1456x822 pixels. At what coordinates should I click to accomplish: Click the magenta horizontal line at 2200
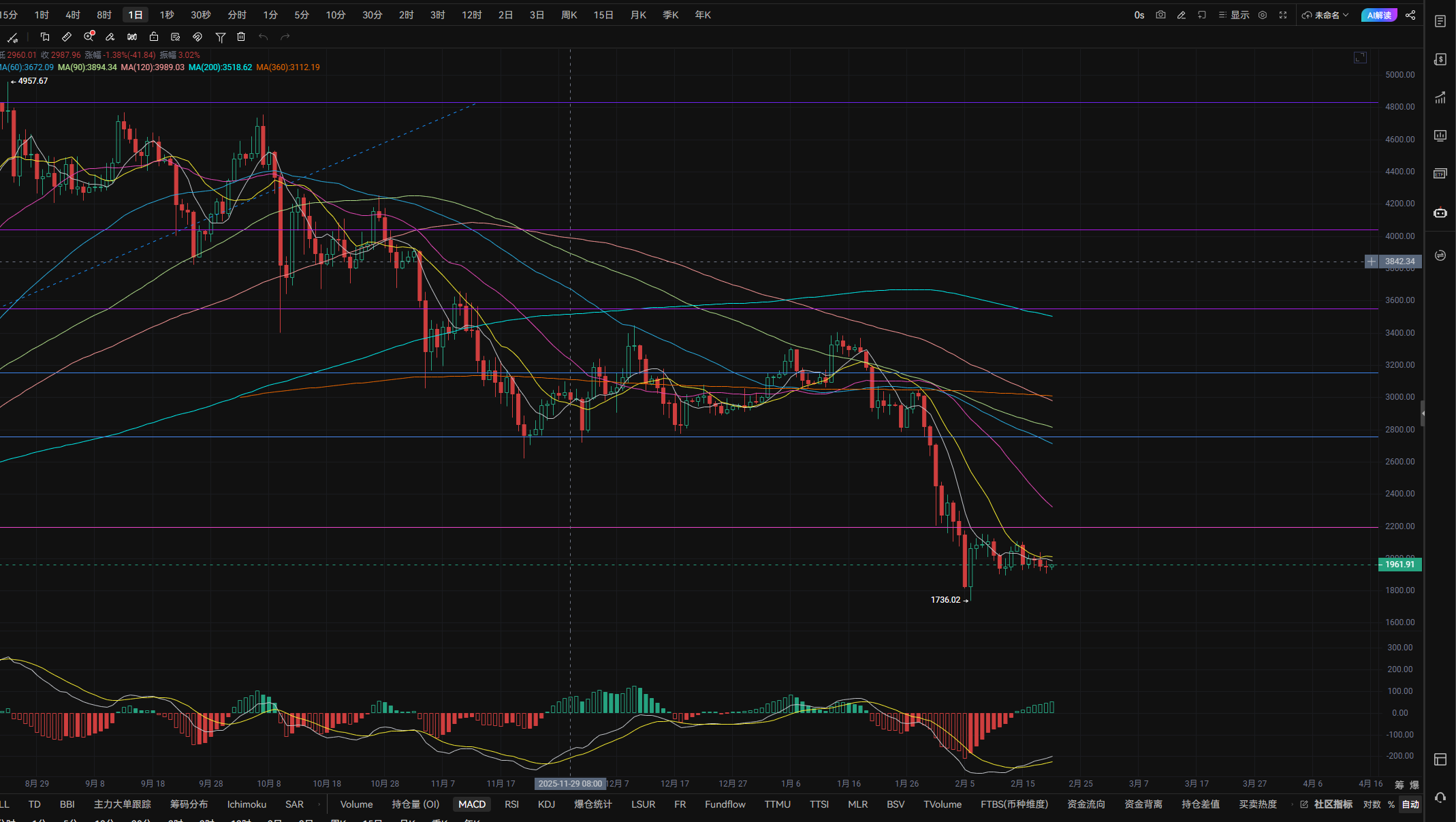(x=681, y=527)
